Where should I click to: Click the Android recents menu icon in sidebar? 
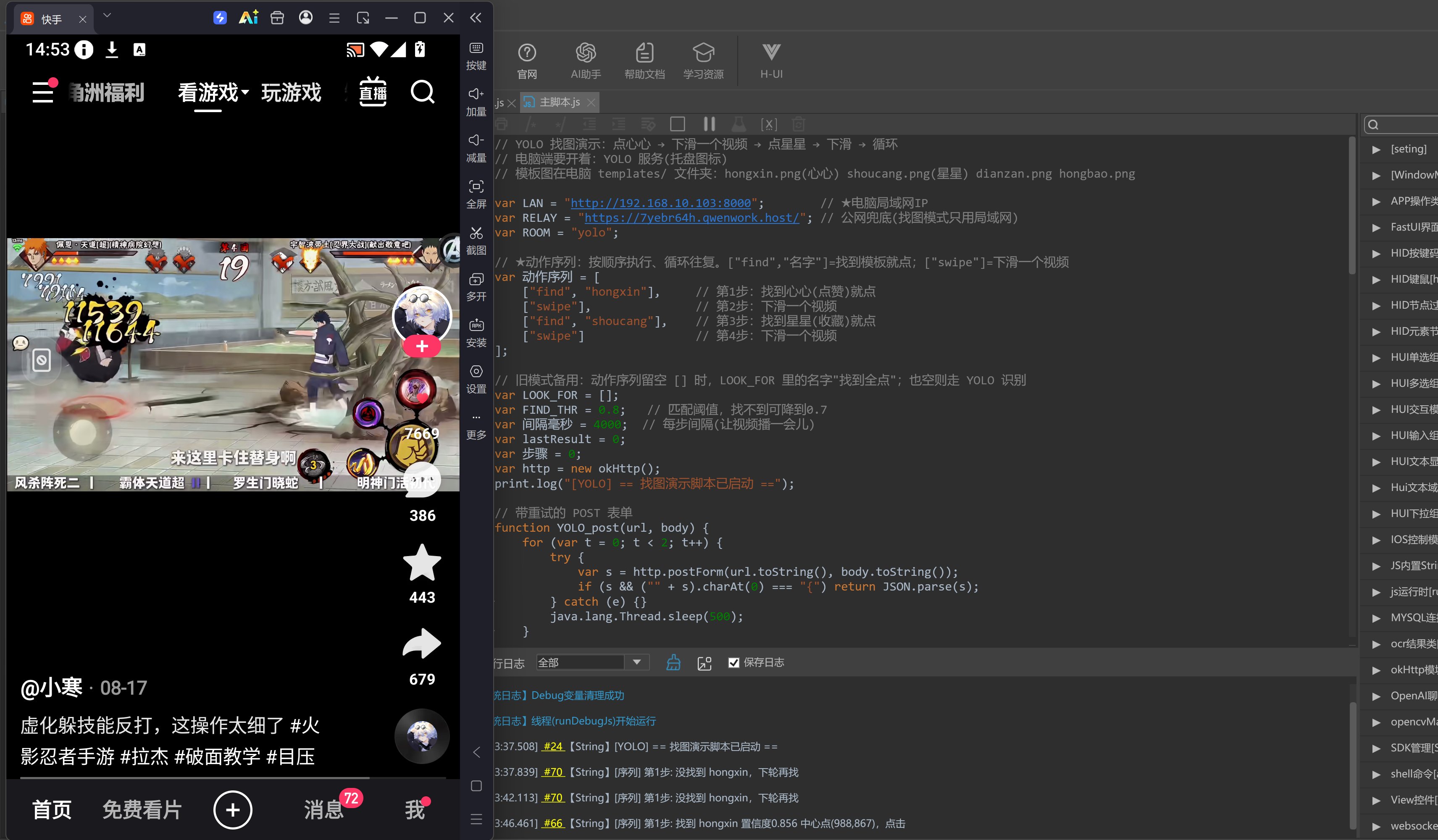476,819
